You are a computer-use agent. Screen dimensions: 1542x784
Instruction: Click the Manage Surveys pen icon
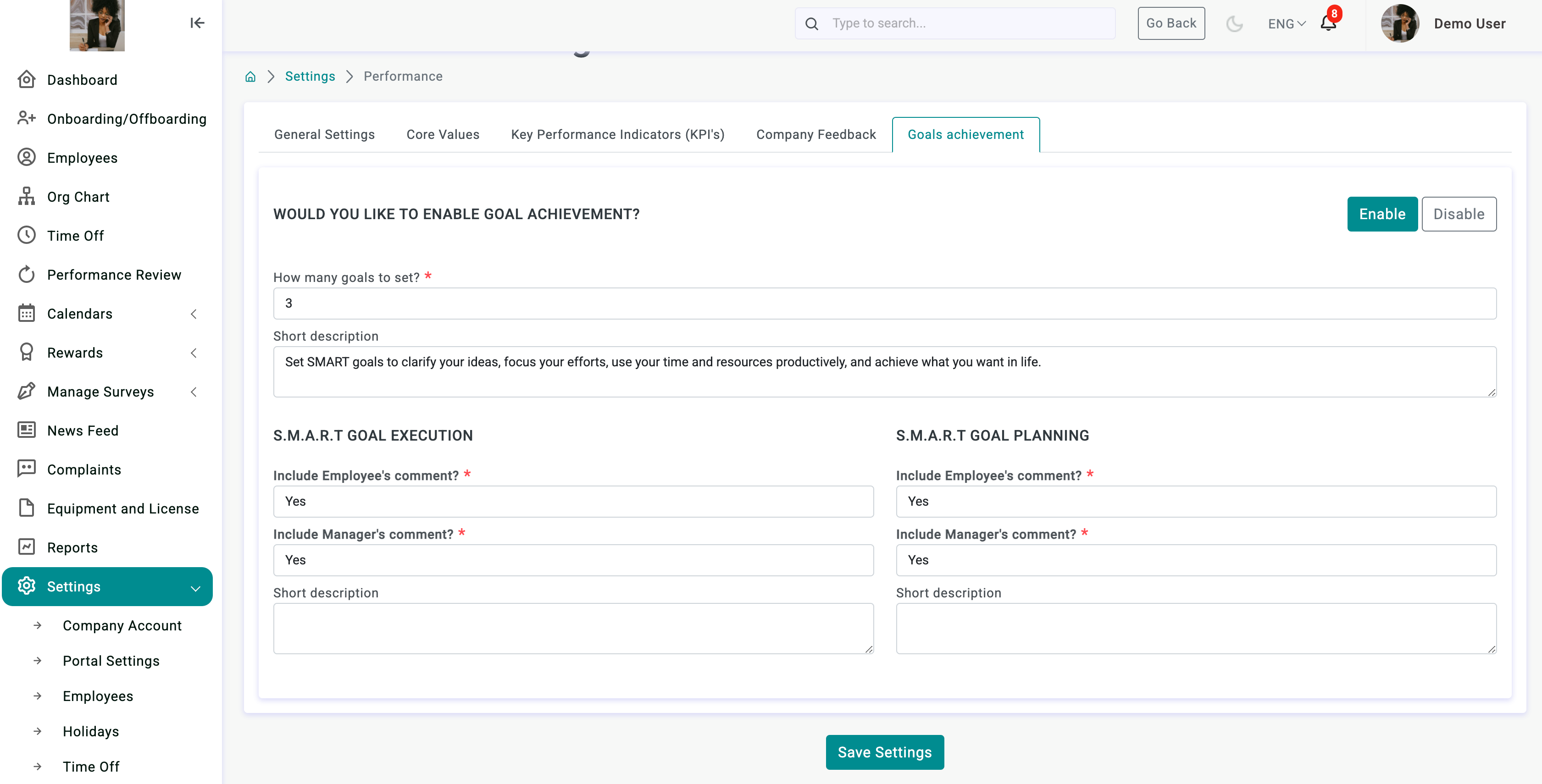[26, 391]
